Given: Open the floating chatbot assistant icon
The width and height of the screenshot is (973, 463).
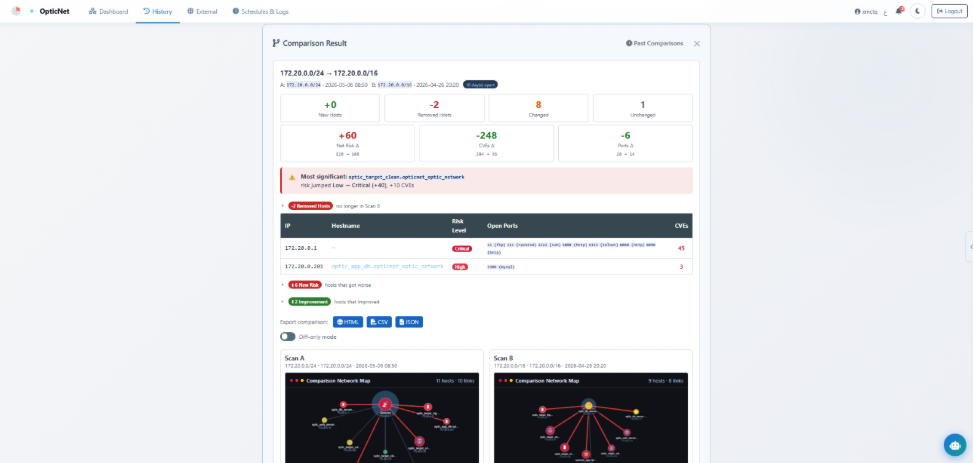Looking at the screenshot, I should (x=955, y=444).
